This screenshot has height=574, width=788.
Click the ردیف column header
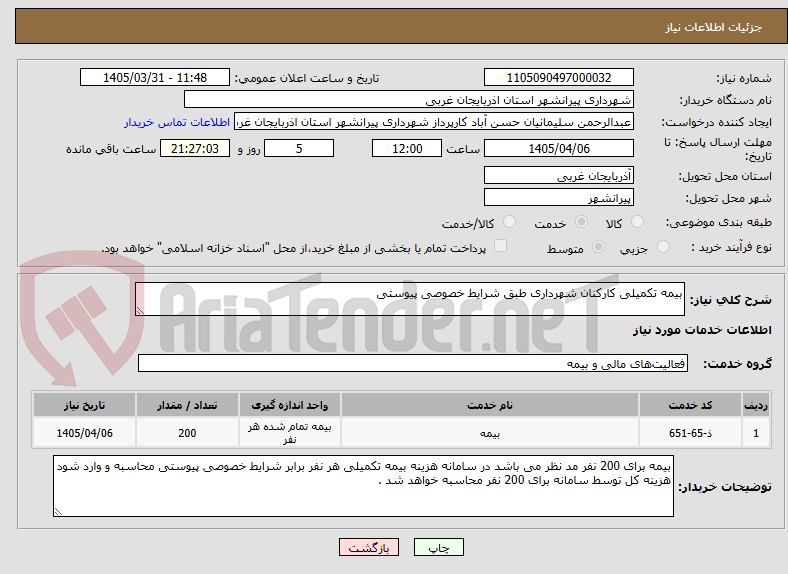click(x=756, y=405)
